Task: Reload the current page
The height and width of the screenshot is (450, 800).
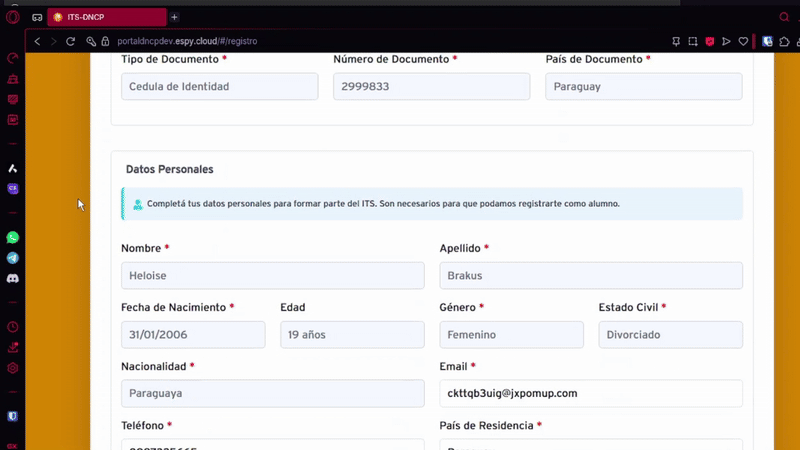Action: (70, 41)
